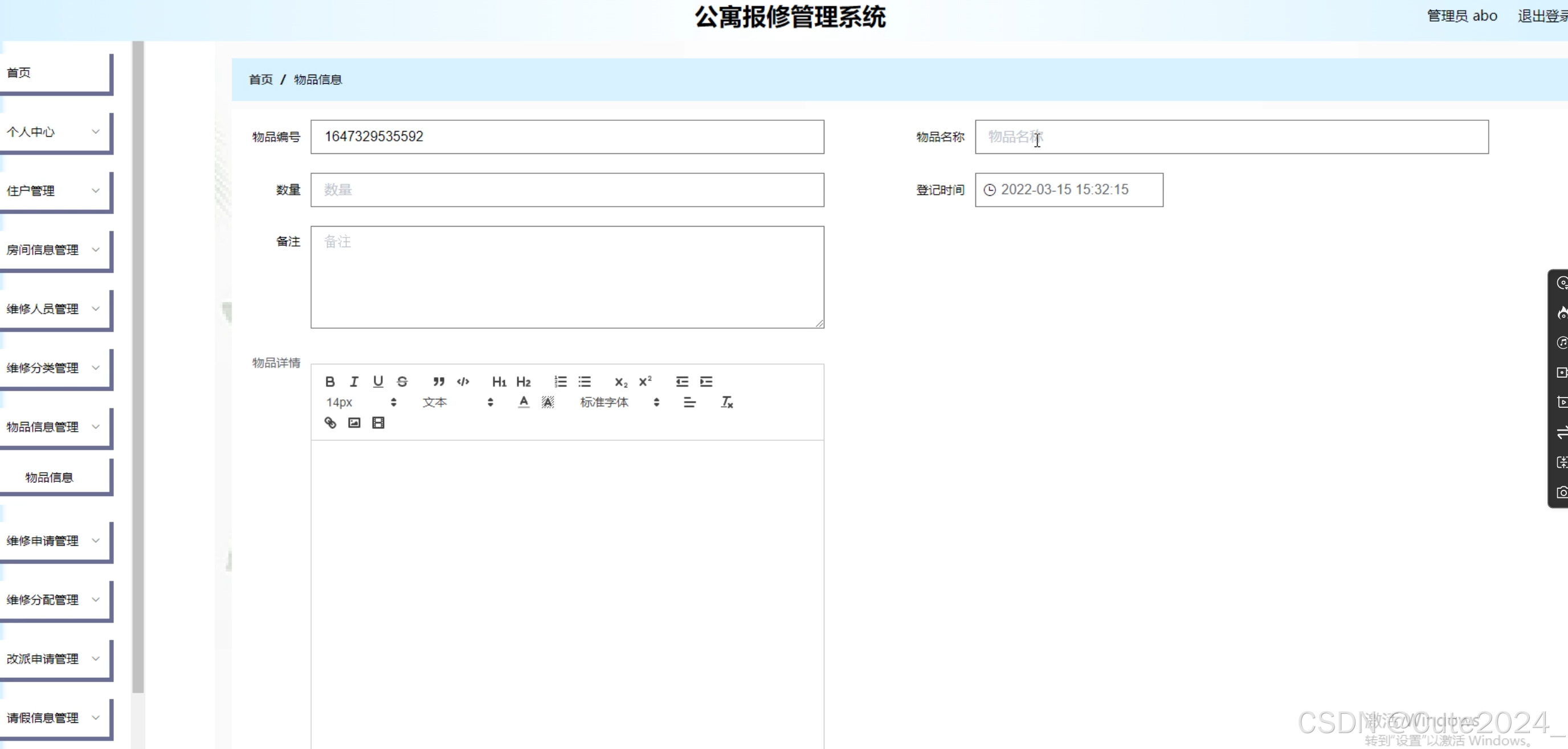The width and height of the screenshot is (1568, 749).
Task: Insert image into the editor
Action: 354,423
